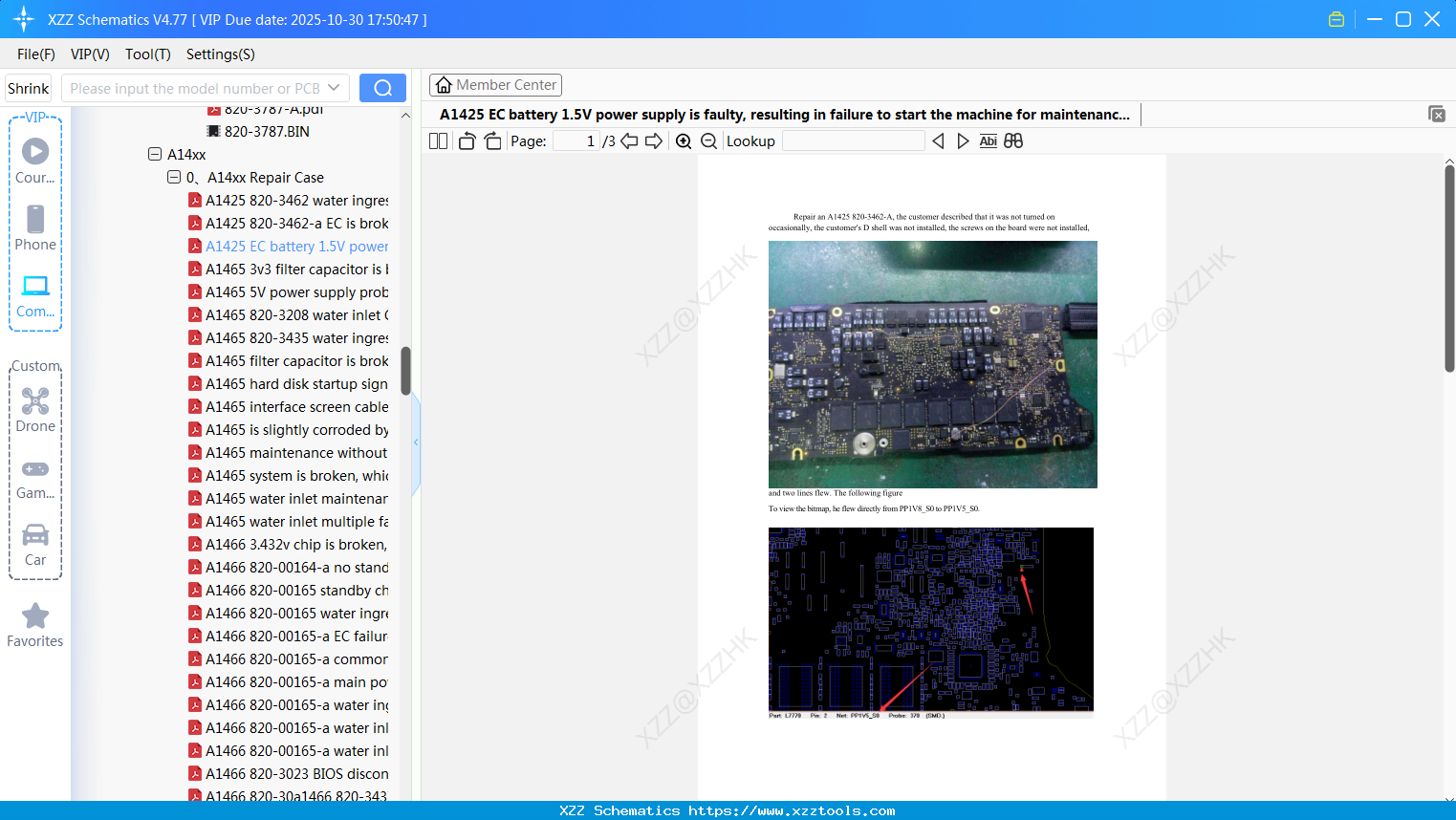Open the Drone sidebar category
This screenshot has height=820, width=1456.
[x=35, y=410]
